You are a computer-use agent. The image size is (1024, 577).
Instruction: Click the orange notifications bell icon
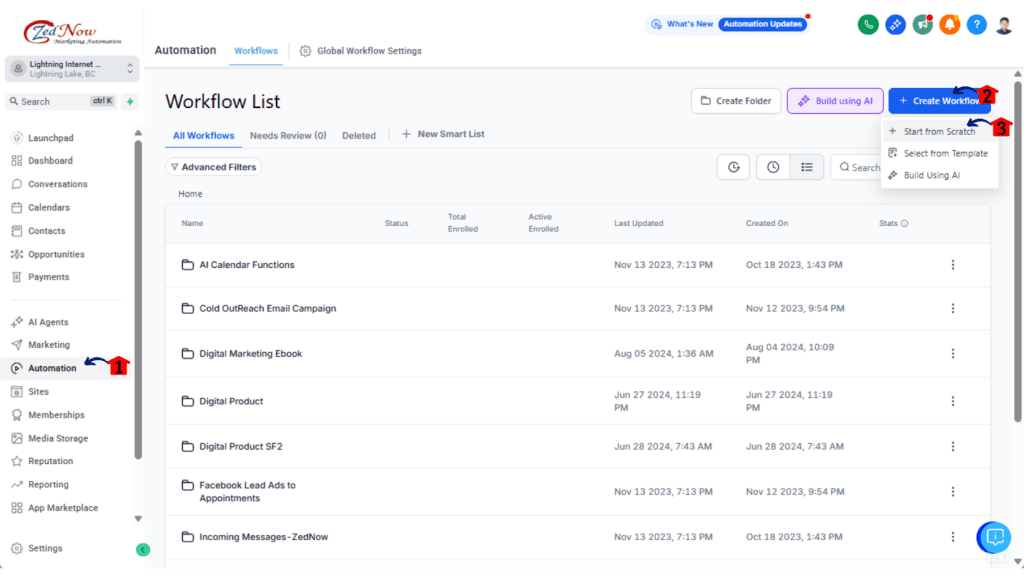coord(949,24)
